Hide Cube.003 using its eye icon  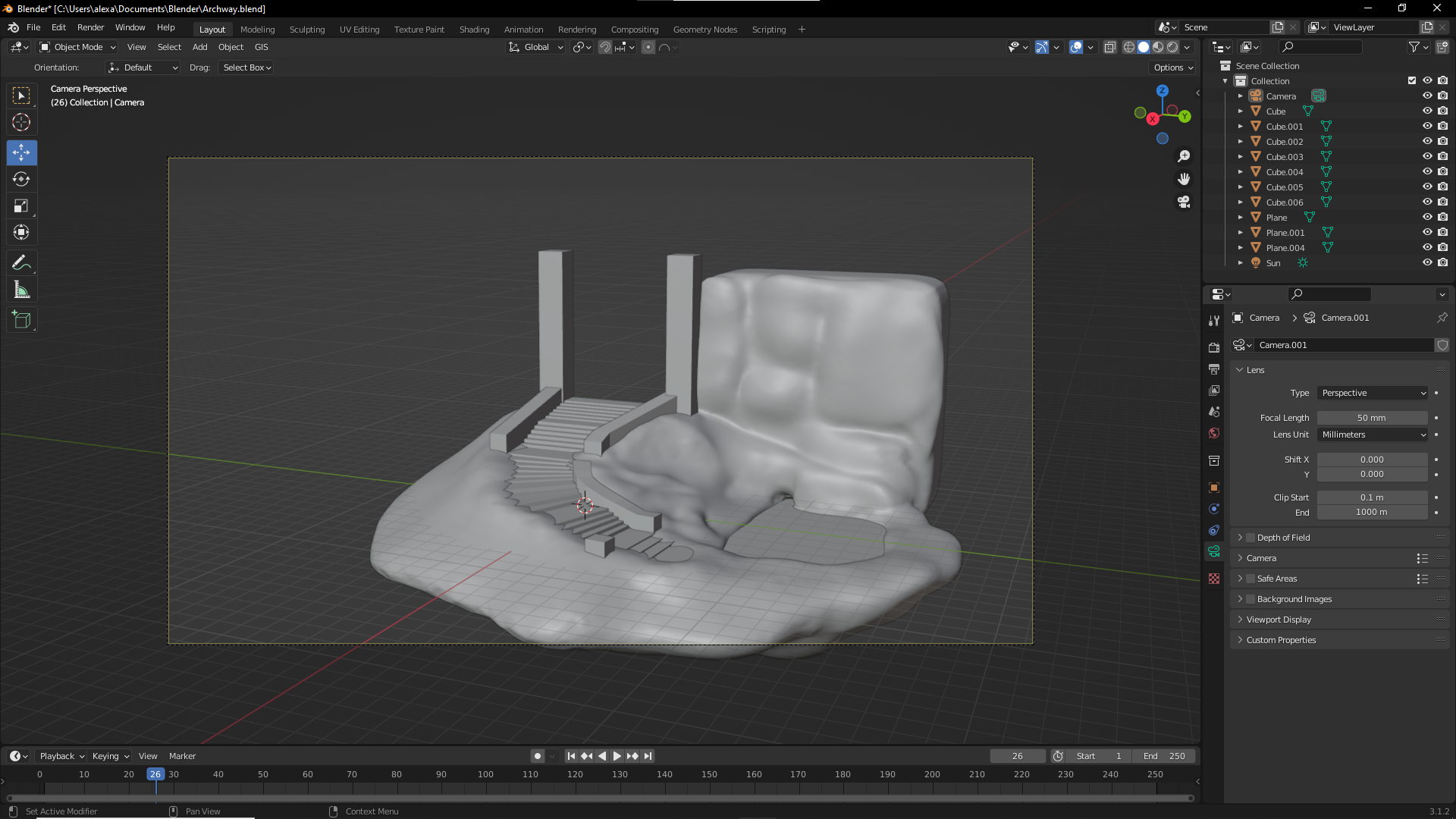[x=1426, y=157]
